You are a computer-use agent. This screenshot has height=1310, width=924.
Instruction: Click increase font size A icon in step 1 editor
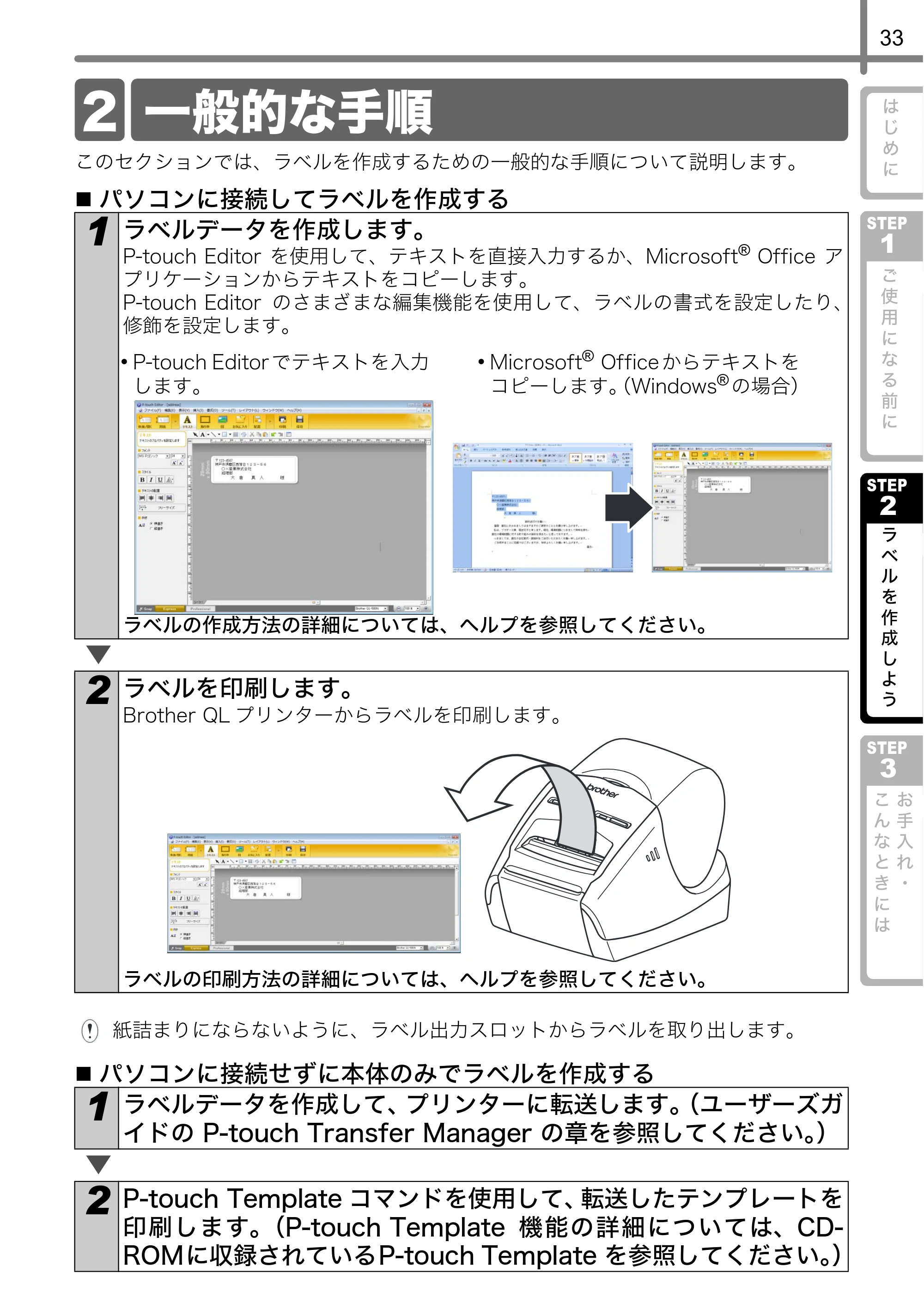pos(174,463)
